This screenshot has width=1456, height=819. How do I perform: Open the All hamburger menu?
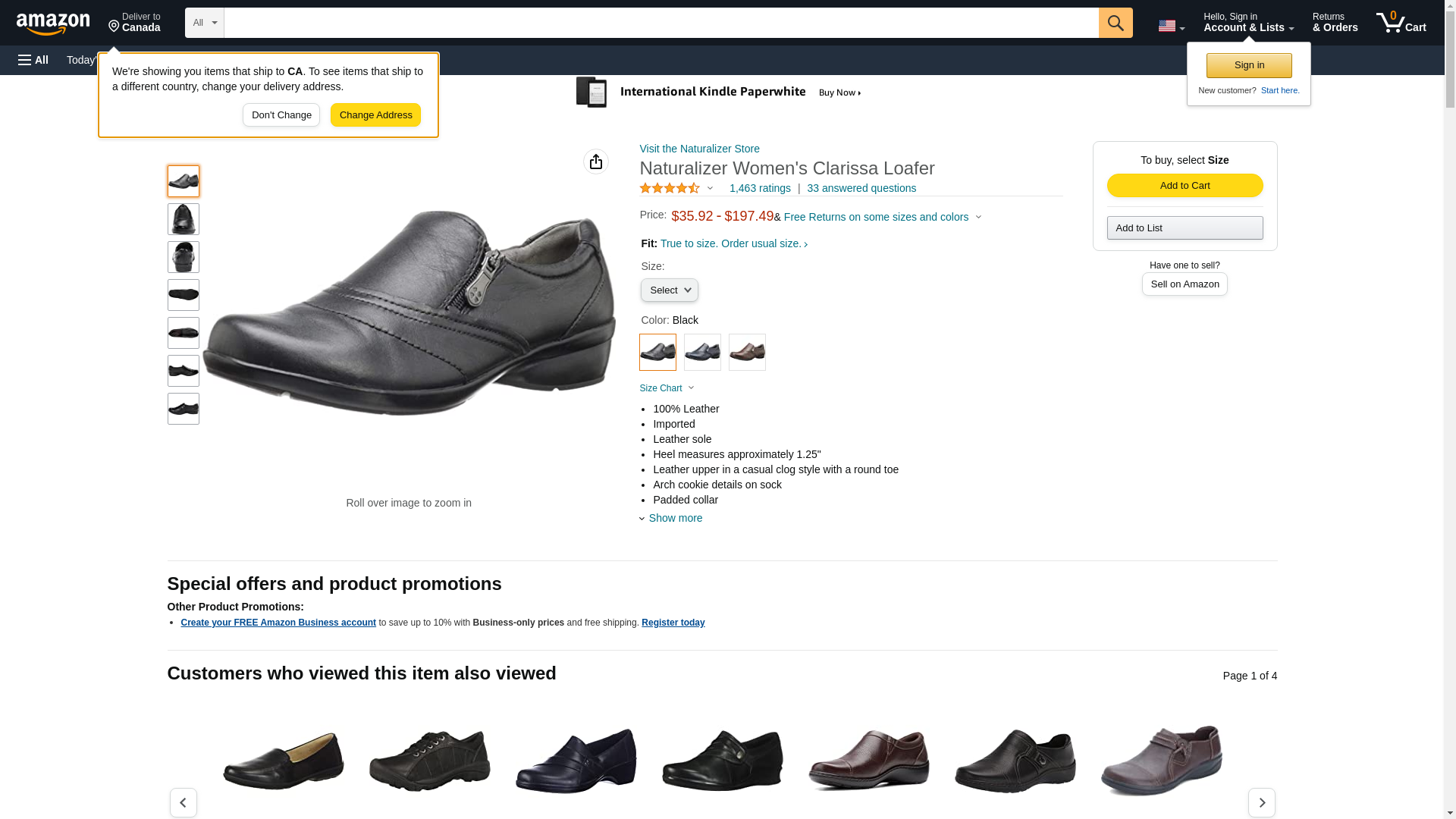[x=33, y=60]
